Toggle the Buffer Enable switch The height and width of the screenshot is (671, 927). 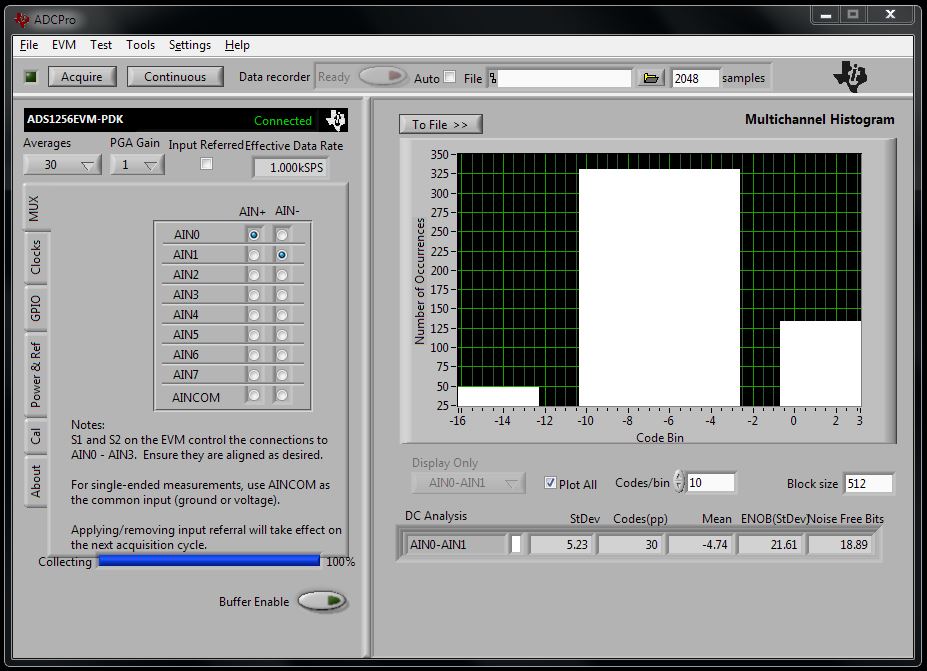[x=322, y=601]
